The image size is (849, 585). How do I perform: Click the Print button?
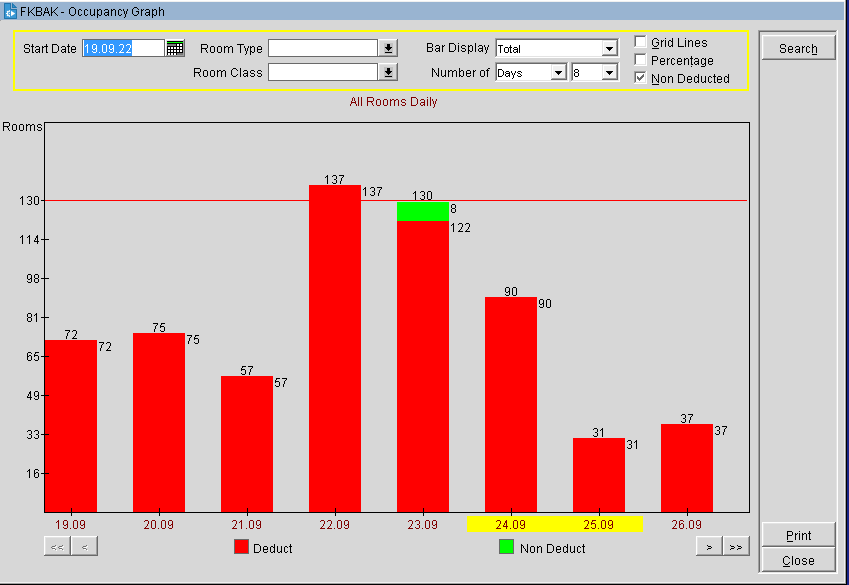tap(798, 535)
